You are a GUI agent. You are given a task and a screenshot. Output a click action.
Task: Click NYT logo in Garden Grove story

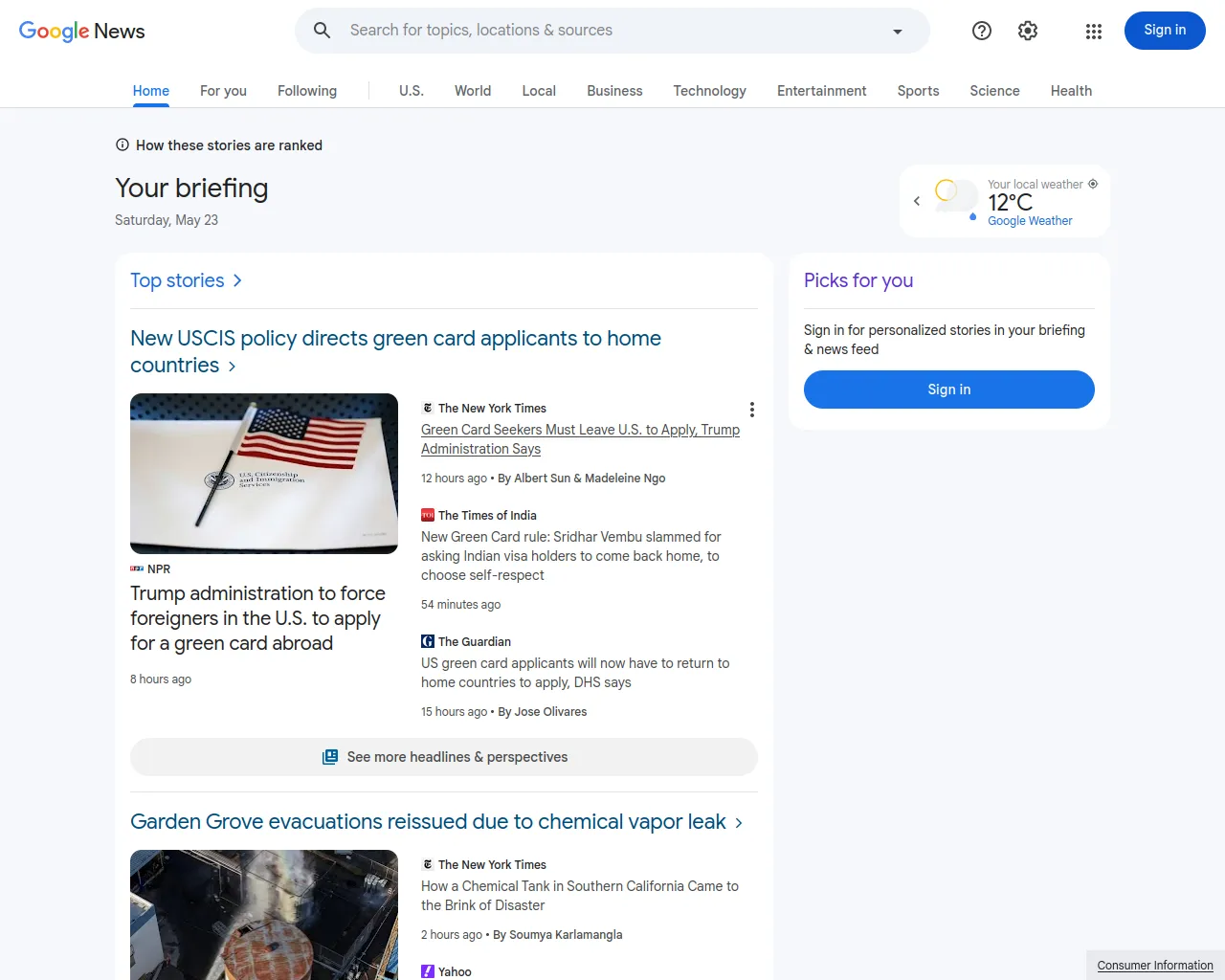pyautogui.click(x=428, y=864)
